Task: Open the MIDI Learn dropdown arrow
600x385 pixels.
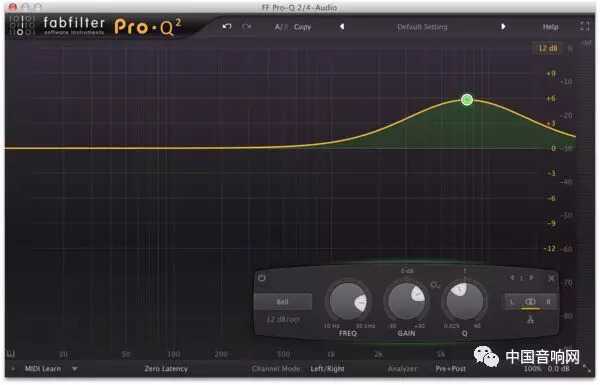Action: (x=75, y=369)
